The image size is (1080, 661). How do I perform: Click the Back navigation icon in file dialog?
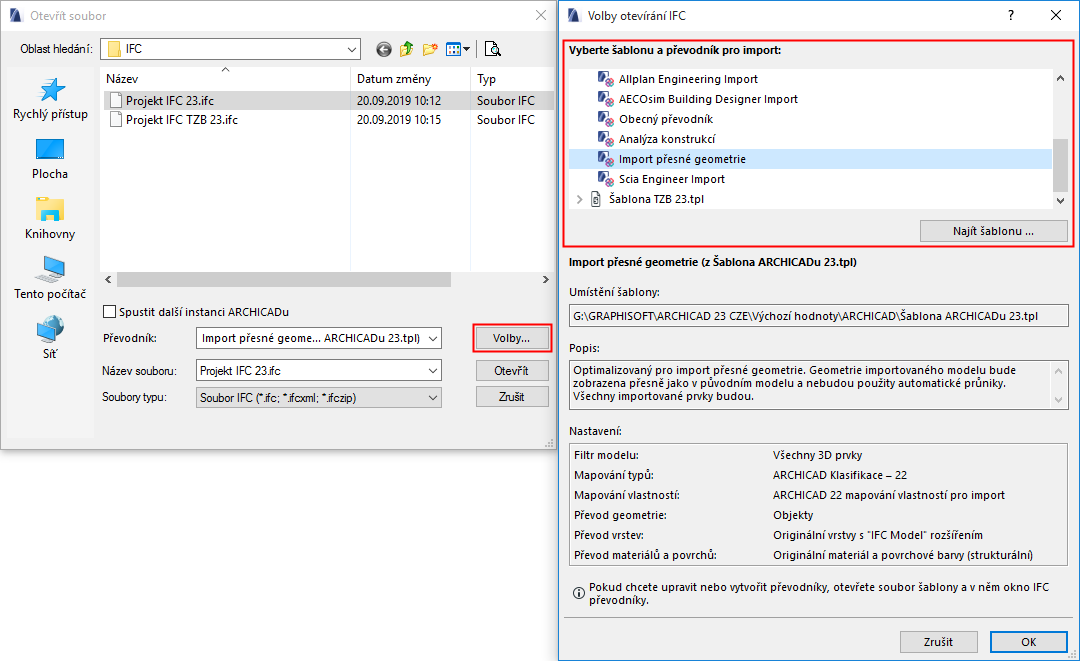pos(384,49)
